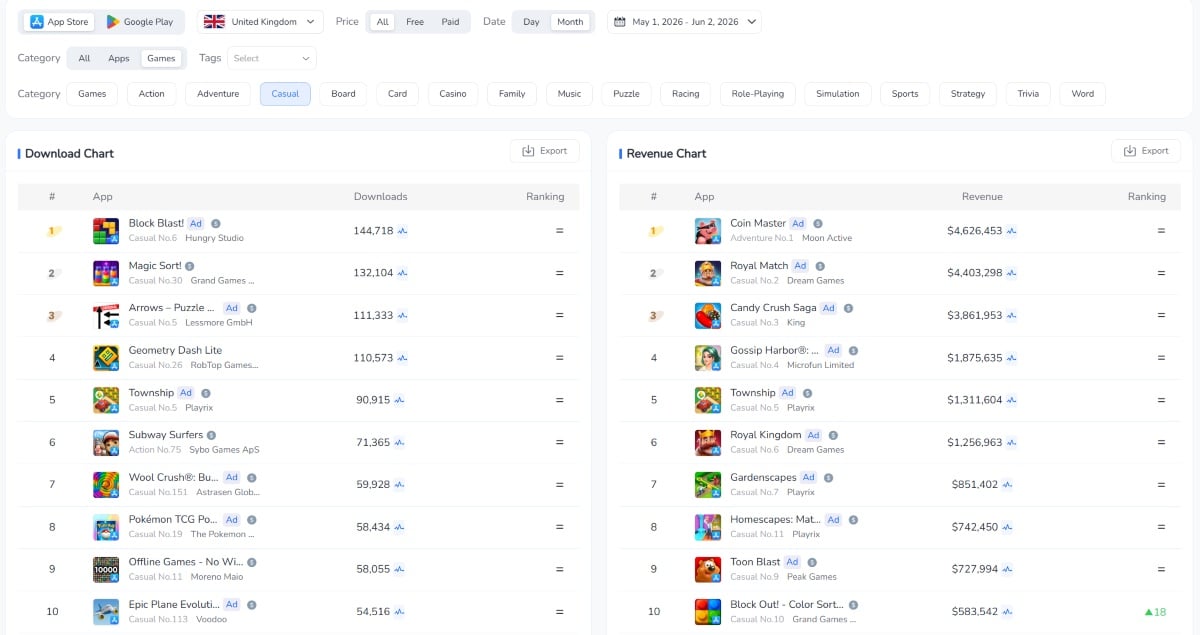
Task: Select Casual game category
Action: pos(285,94)
